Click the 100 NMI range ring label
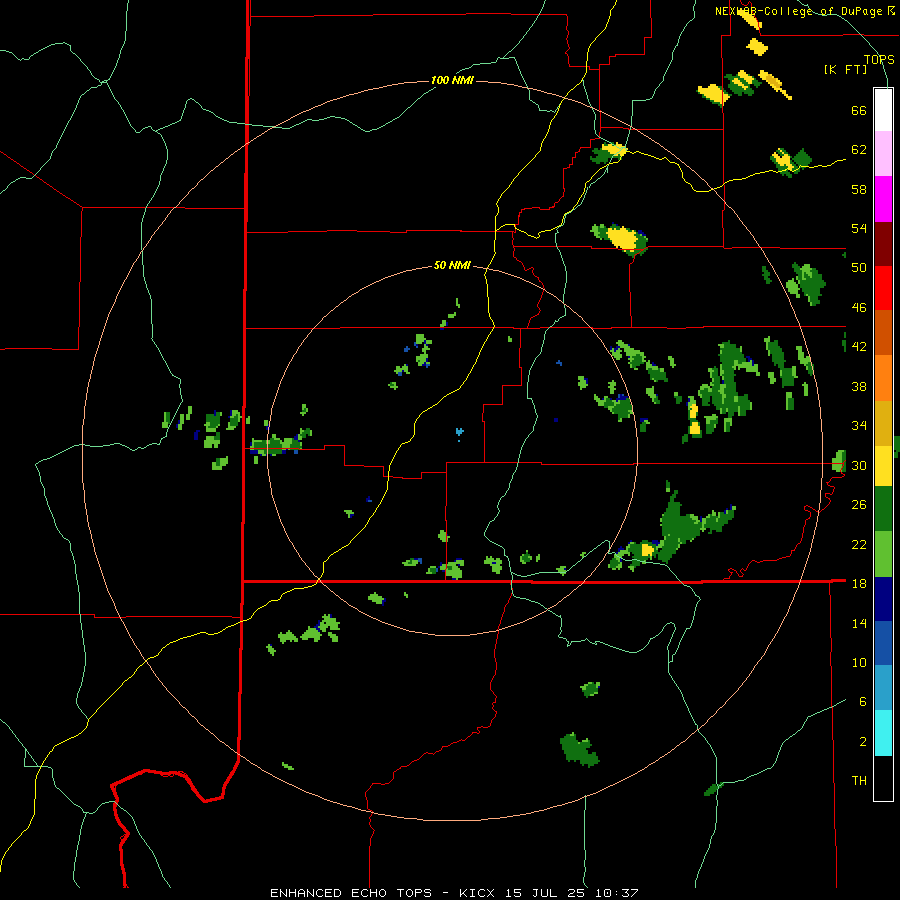This screenshot has height=900, width=900. click(452, 80)
